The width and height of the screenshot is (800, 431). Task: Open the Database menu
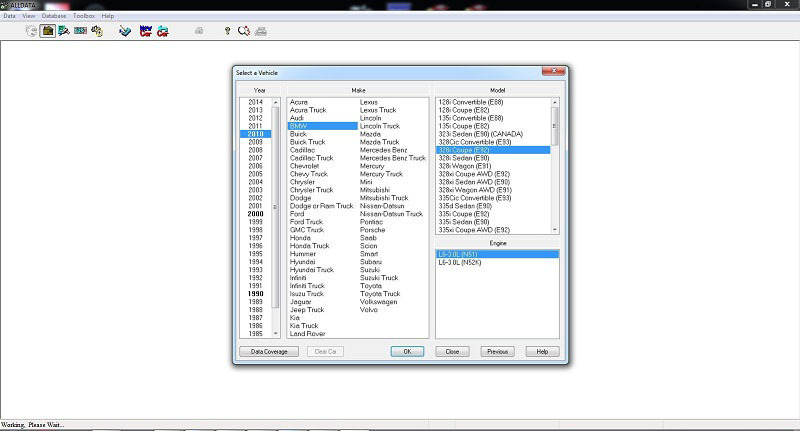(x=55, y=17)
